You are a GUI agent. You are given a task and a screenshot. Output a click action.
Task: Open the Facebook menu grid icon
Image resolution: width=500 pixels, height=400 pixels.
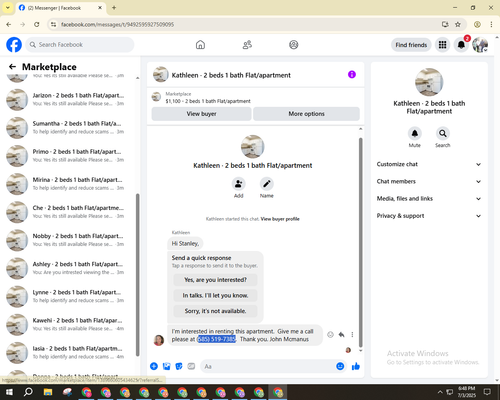pyautogui.click(x=442, y=45)
